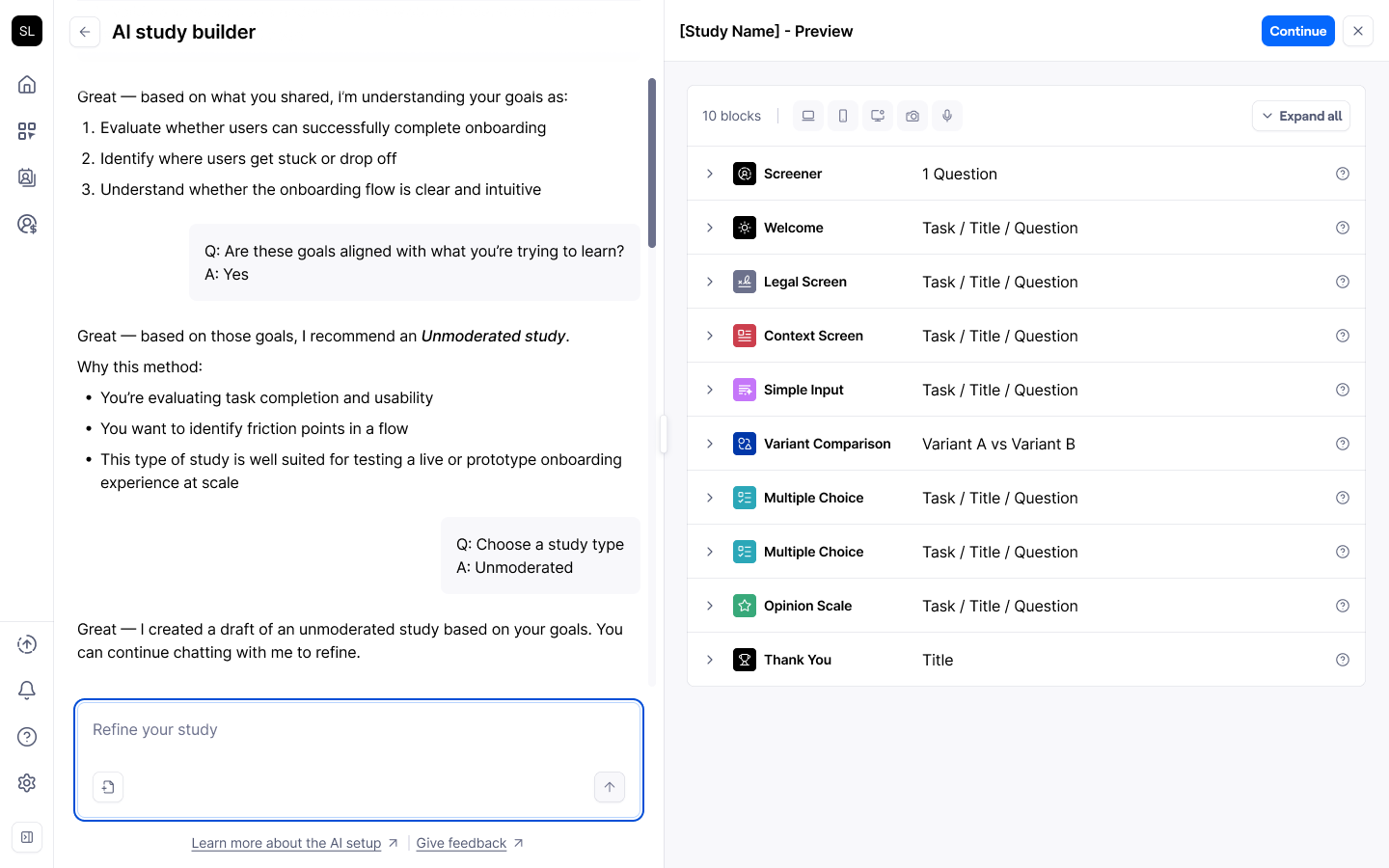The height and width of the screenshot is (868, 1389).
Task: Toggle the microphone recording icon
Action: pyautogui.click(x=947, y=116)
